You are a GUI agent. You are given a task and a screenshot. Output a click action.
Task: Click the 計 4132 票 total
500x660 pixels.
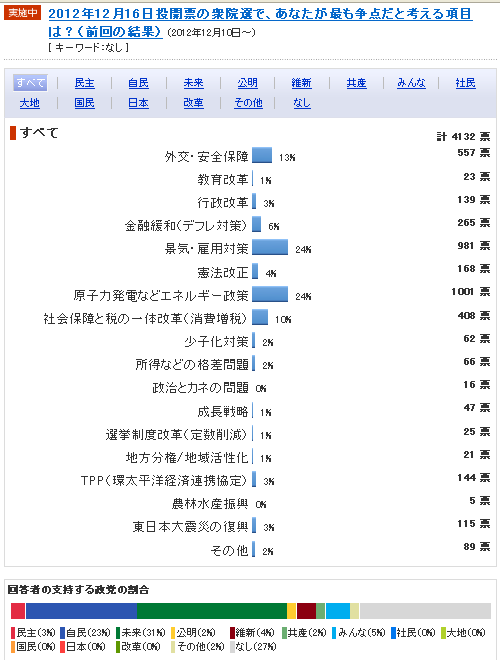click(463, 136)
